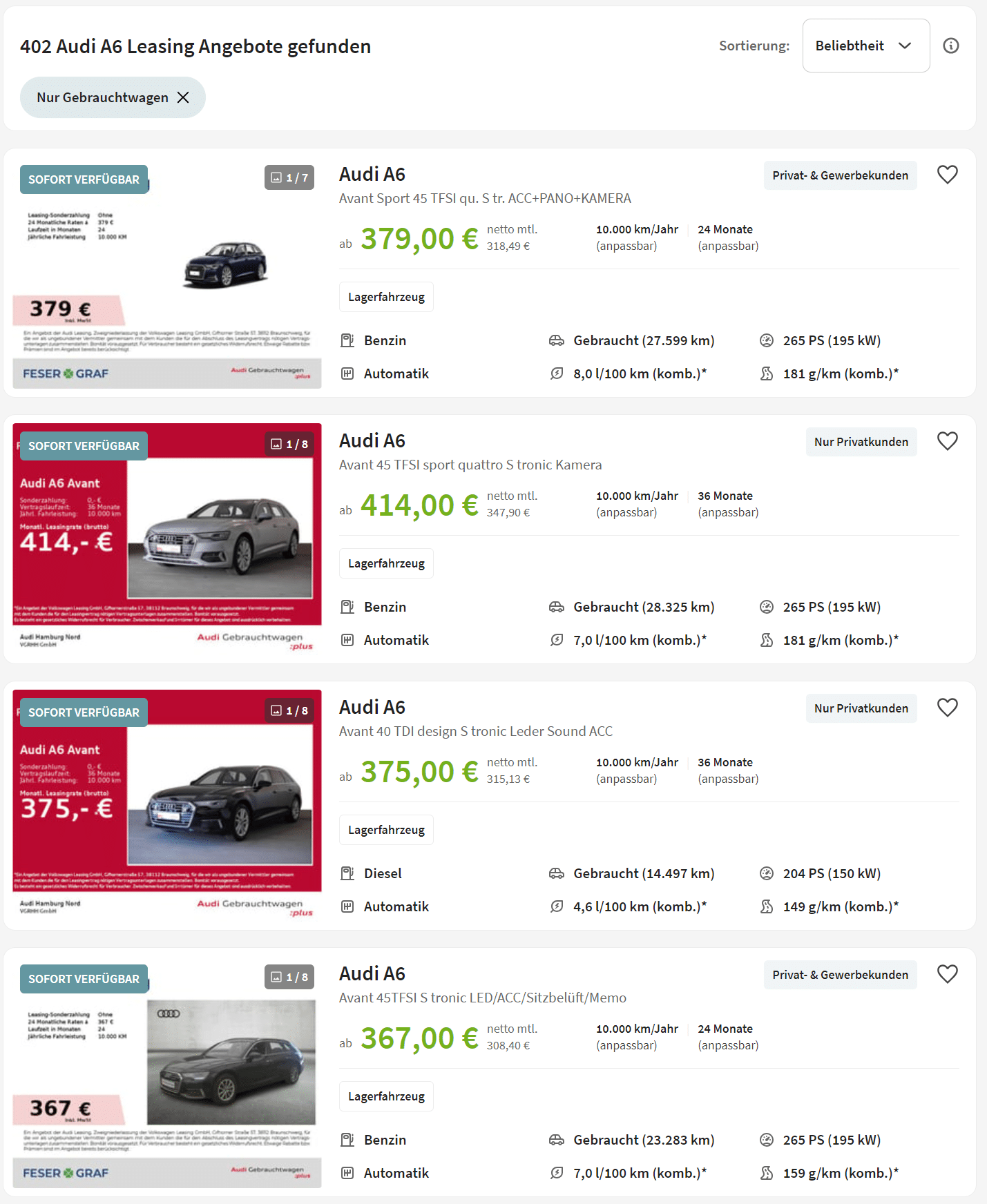987x1204 pixels.
Task: Open Avant 45 TFSI sport quattro listing
Action: coord(470,465)
